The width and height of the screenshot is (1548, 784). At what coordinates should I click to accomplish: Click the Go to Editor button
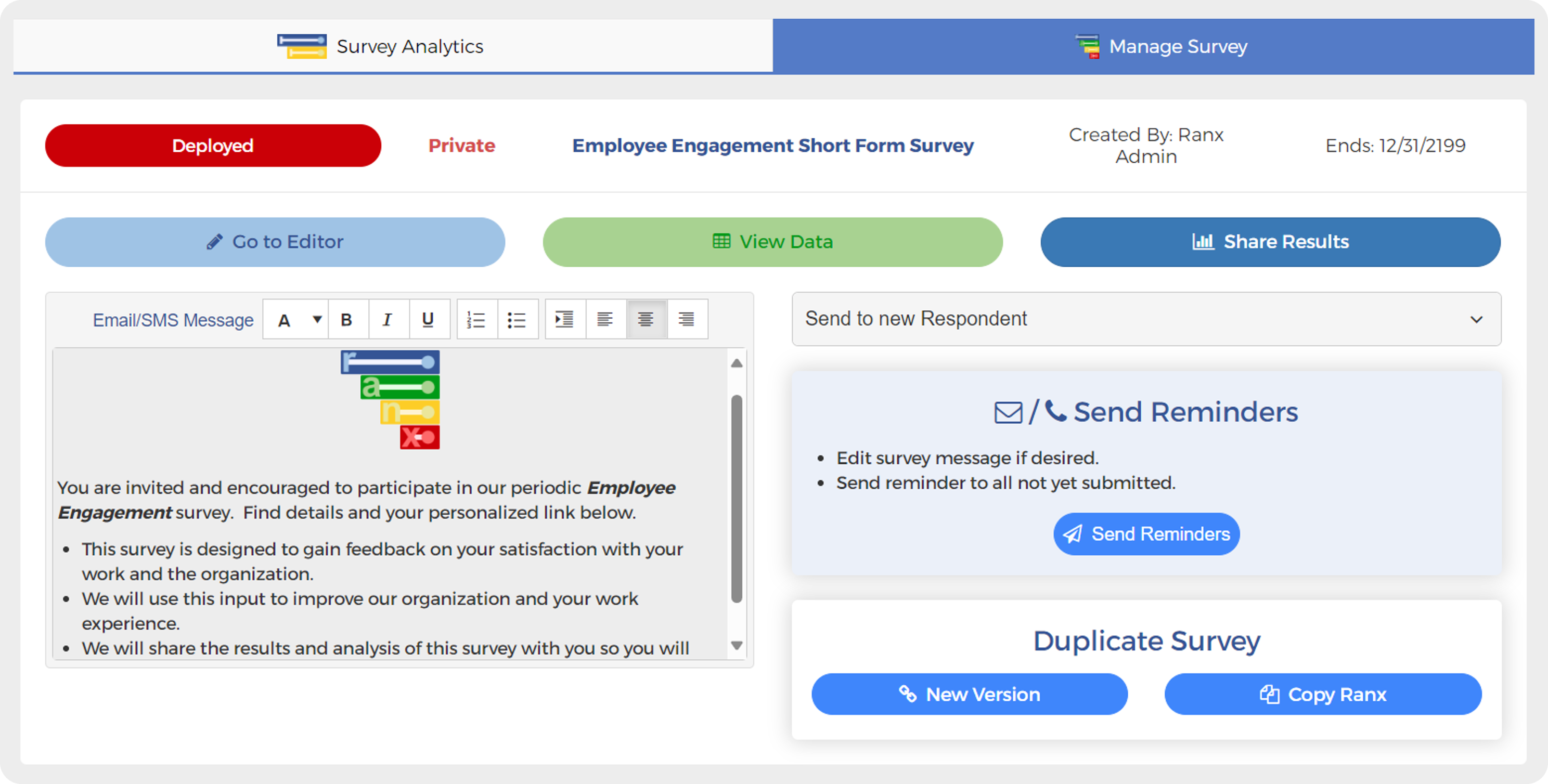coord(275,242)
